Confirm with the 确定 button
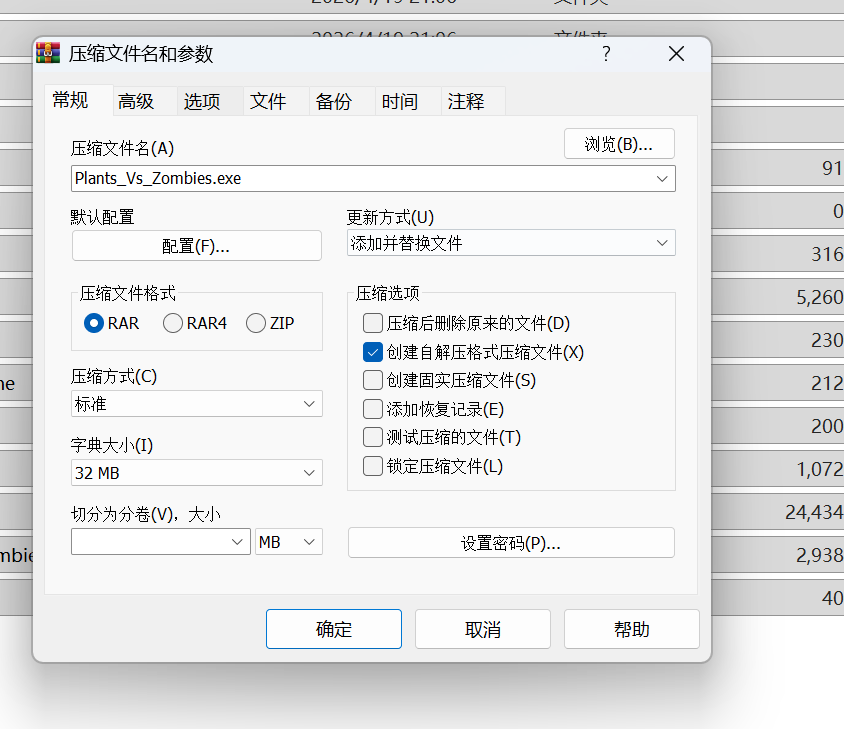The image size is (844, 729). 333,629
